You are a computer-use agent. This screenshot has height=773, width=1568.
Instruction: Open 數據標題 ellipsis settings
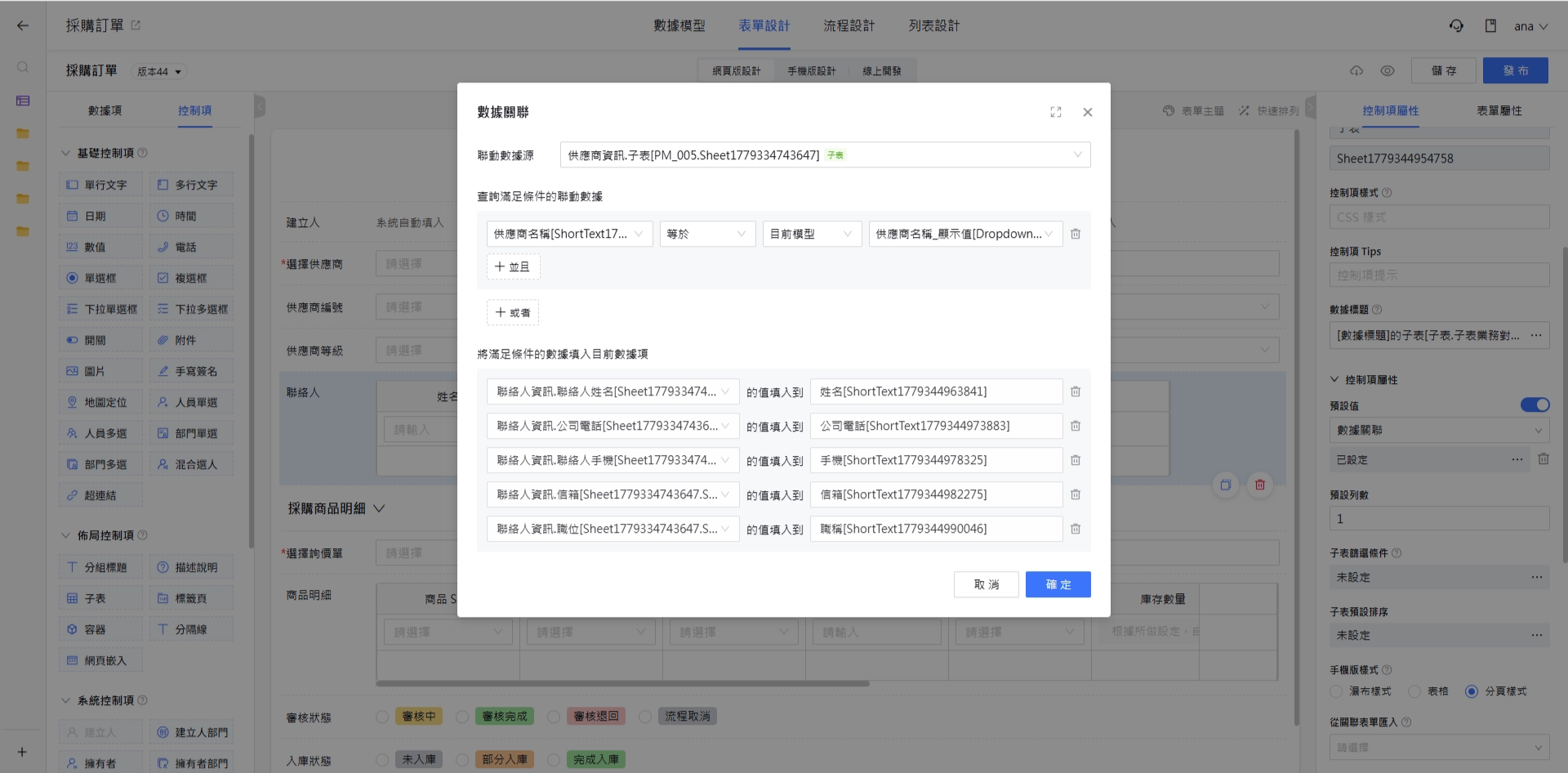[1536, 335]
